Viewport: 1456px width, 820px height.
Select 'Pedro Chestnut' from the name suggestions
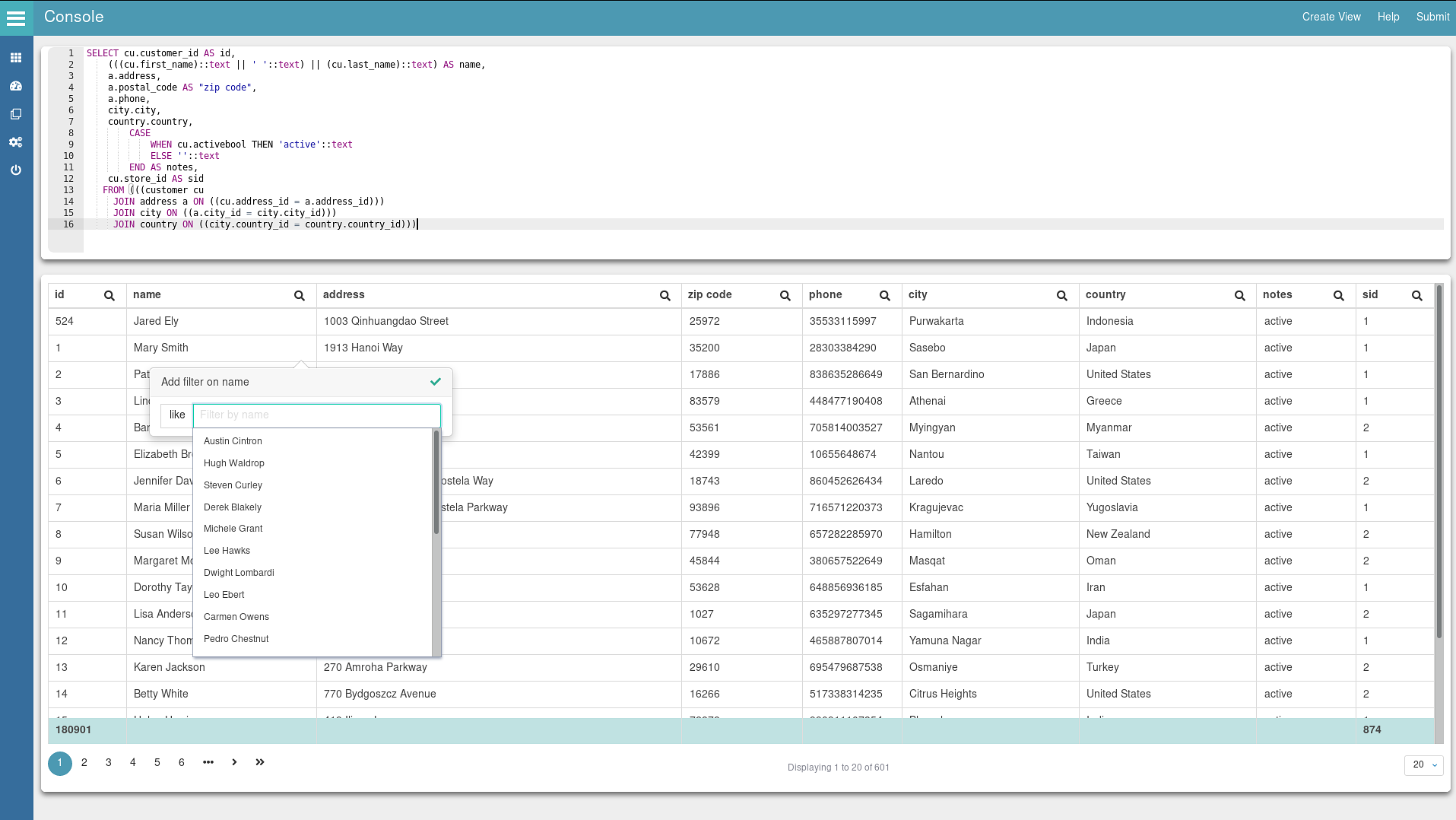pos(236,639)
